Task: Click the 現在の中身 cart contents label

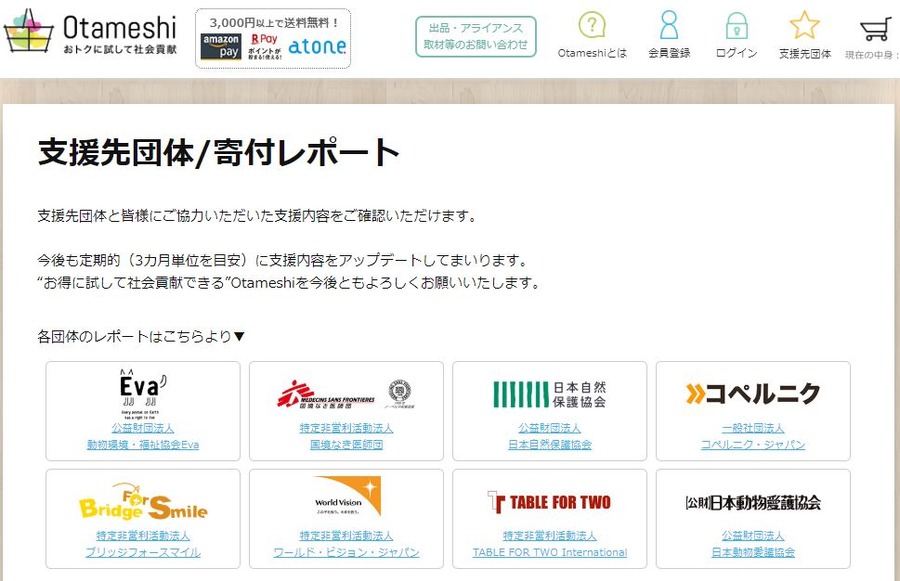Action: coord(871,55)
